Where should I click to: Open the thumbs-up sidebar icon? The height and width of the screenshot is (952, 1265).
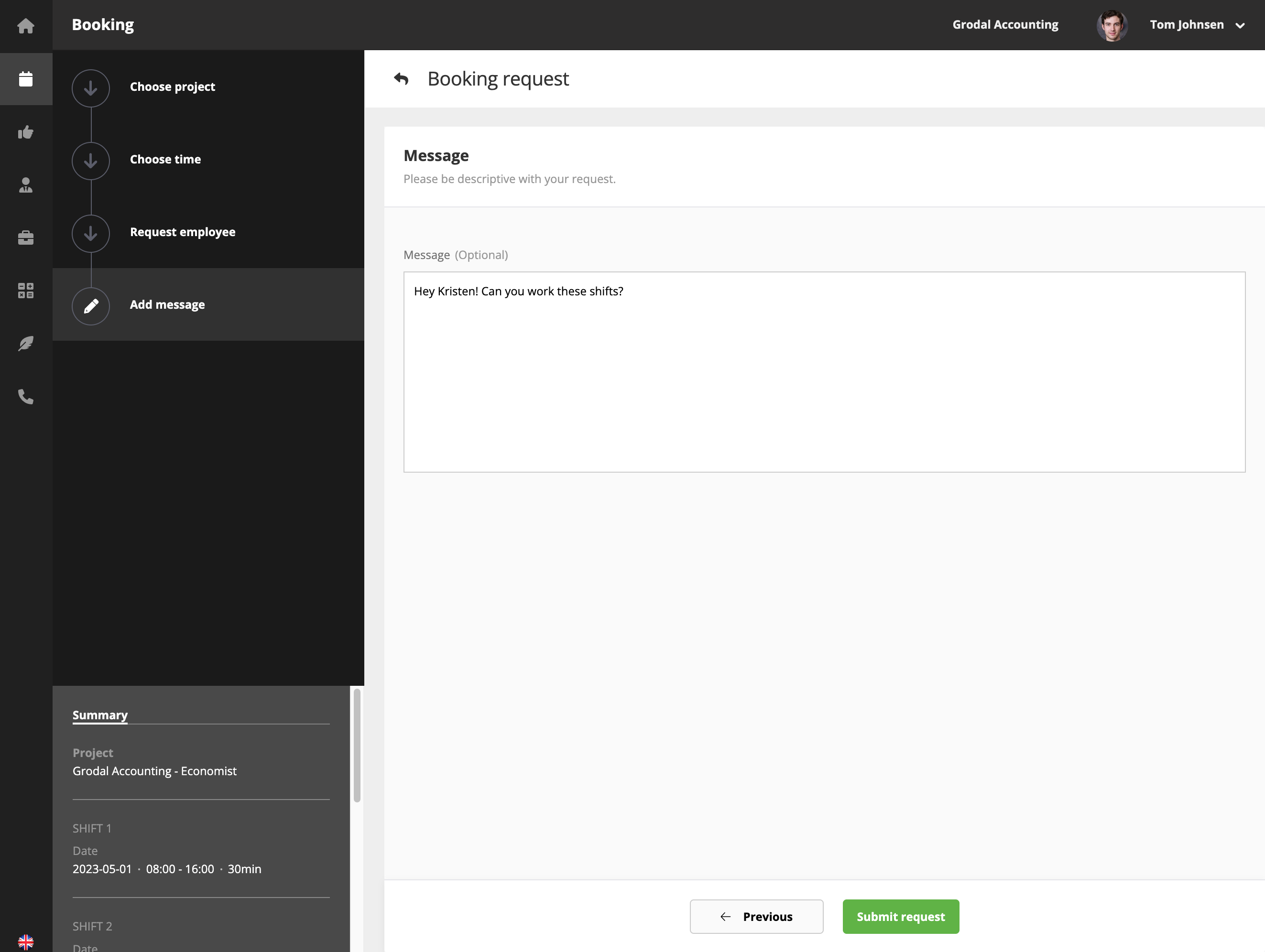tap(26, 132)
